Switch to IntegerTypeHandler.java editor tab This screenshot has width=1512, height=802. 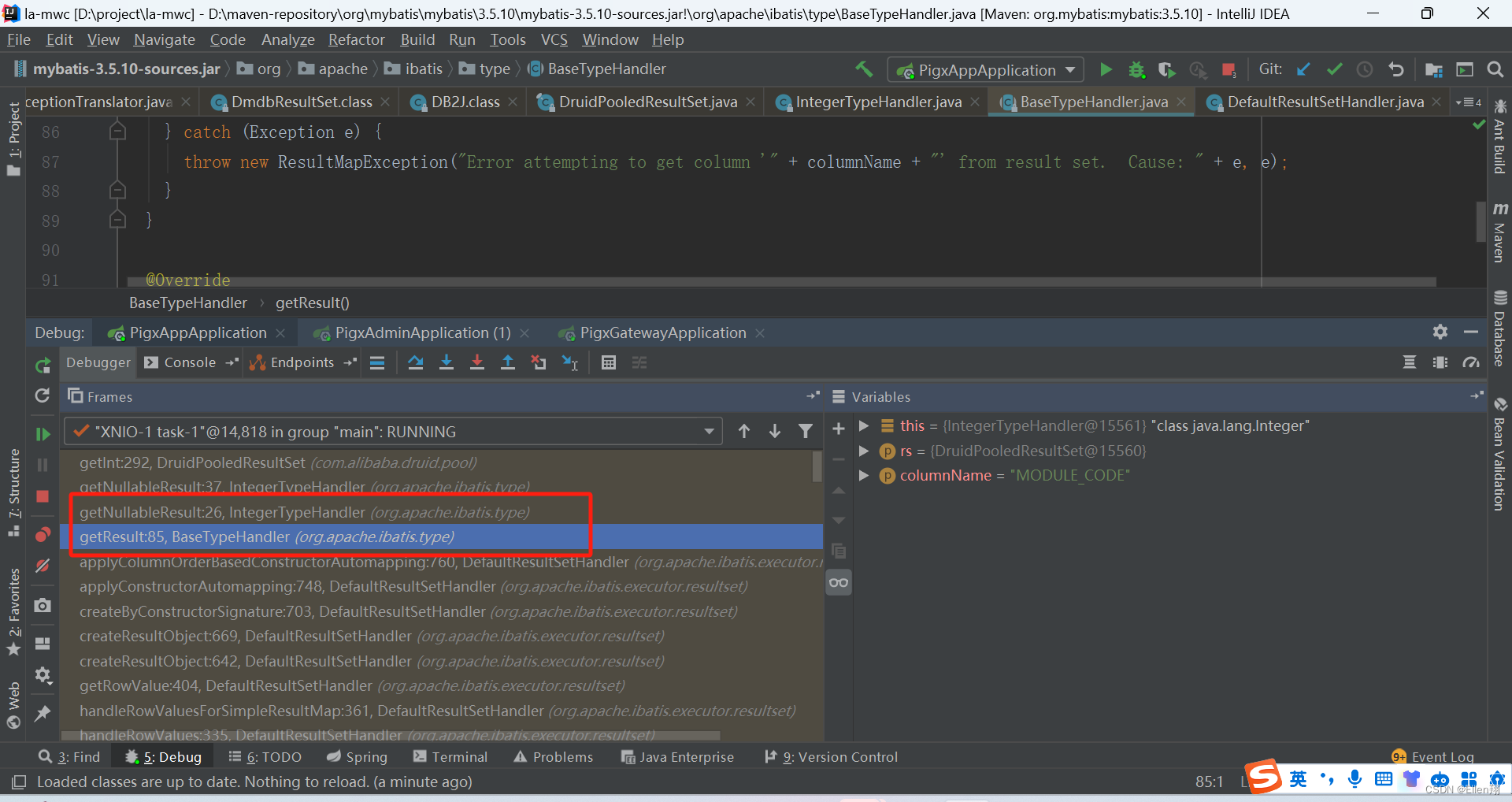[x=878, y=102]
